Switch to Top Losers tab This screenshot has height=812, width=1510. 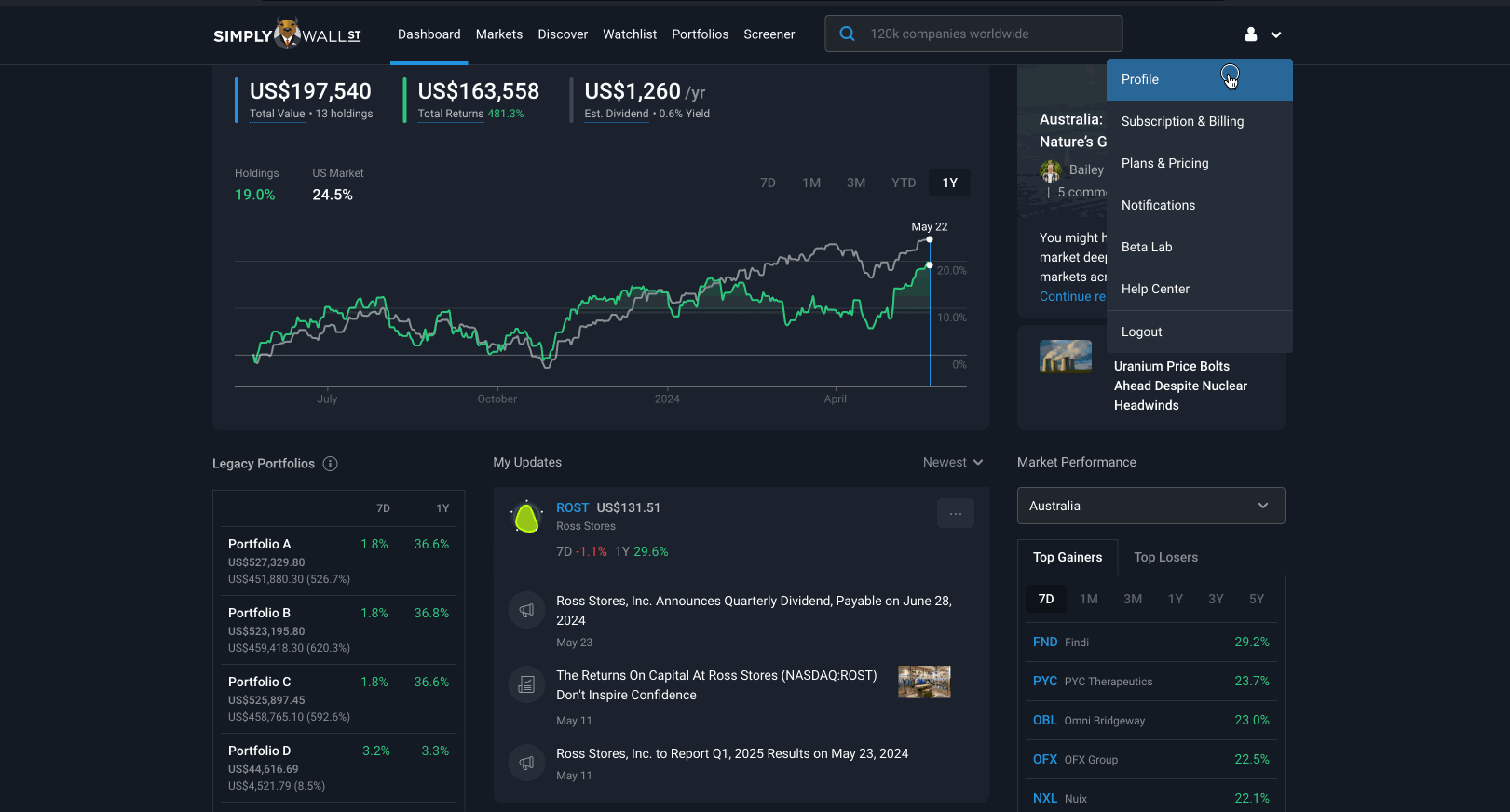coord(1166,557)
